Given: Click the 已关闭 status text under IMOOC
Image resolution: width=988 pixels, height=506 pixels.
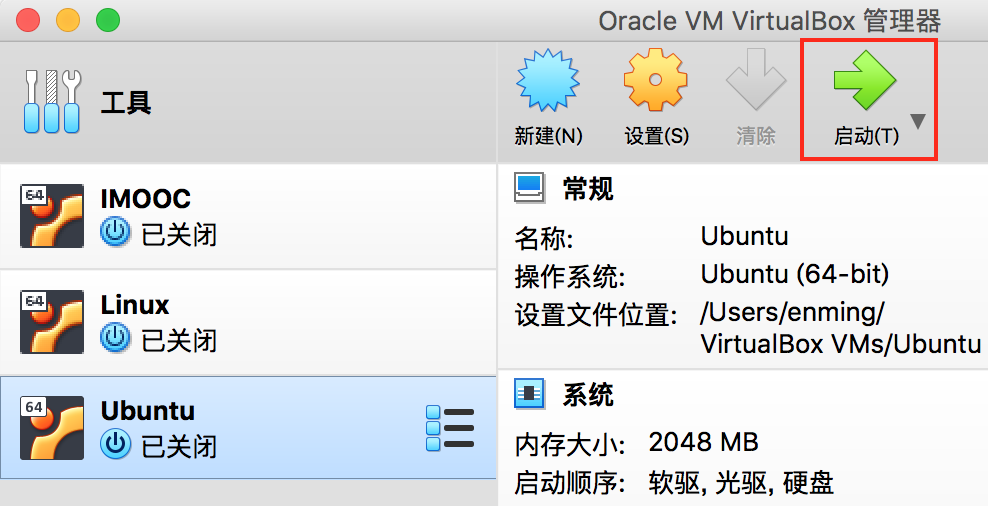Looking at the screenshot, I should coord(179,235).
